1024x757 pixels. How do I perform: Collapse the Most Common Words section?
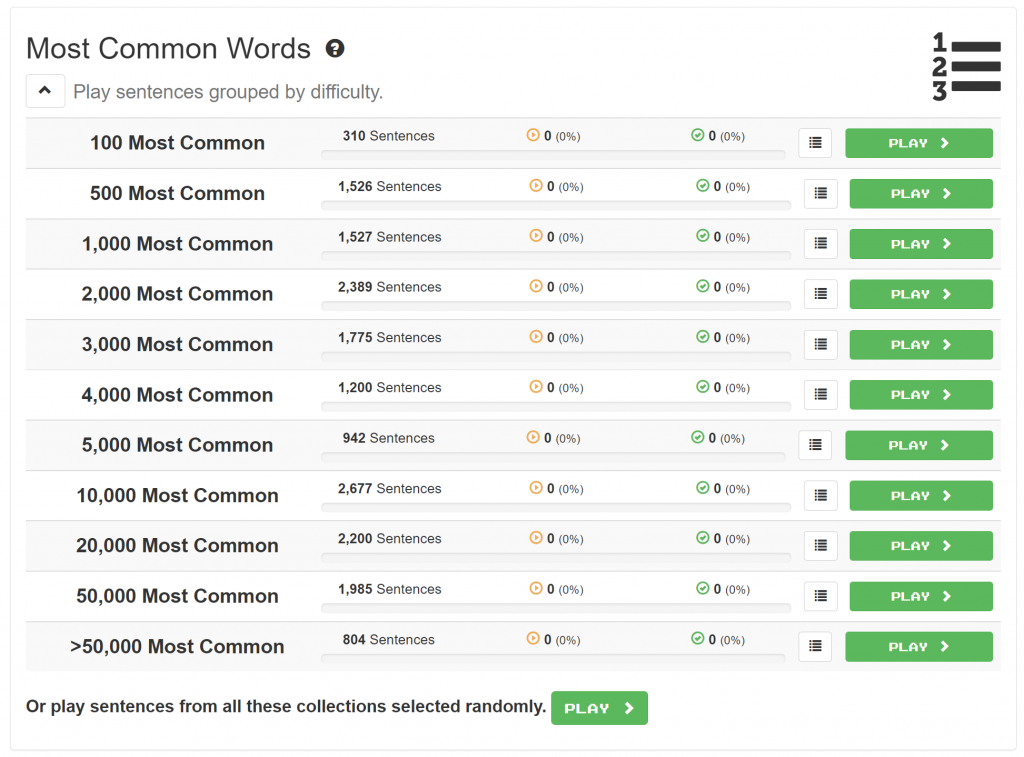tap(45, 91)
